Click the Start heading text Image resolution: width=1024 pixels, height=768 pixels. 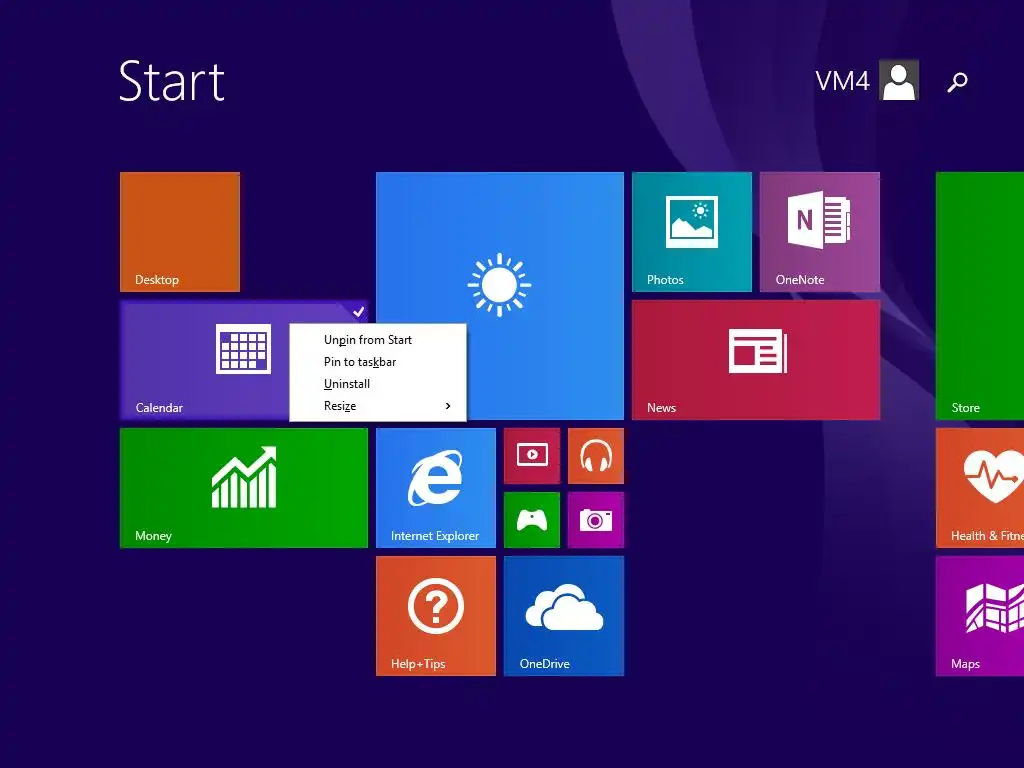pos(172,81)
